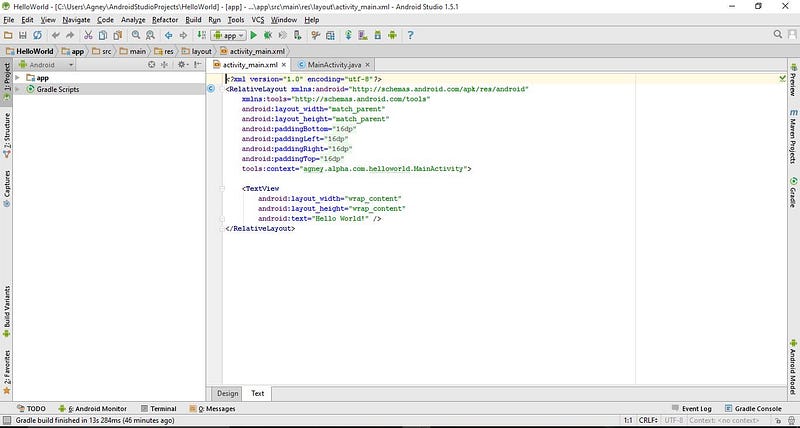Open the Android Monitor tool window
This screenshot has width=800, height=428.
pos(92,409)
